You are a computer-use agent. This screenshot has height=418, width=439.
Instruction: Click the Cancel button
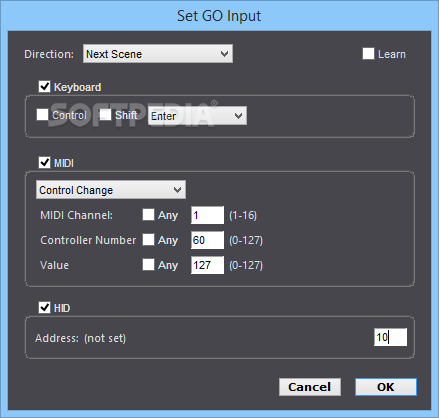(310, 387)
